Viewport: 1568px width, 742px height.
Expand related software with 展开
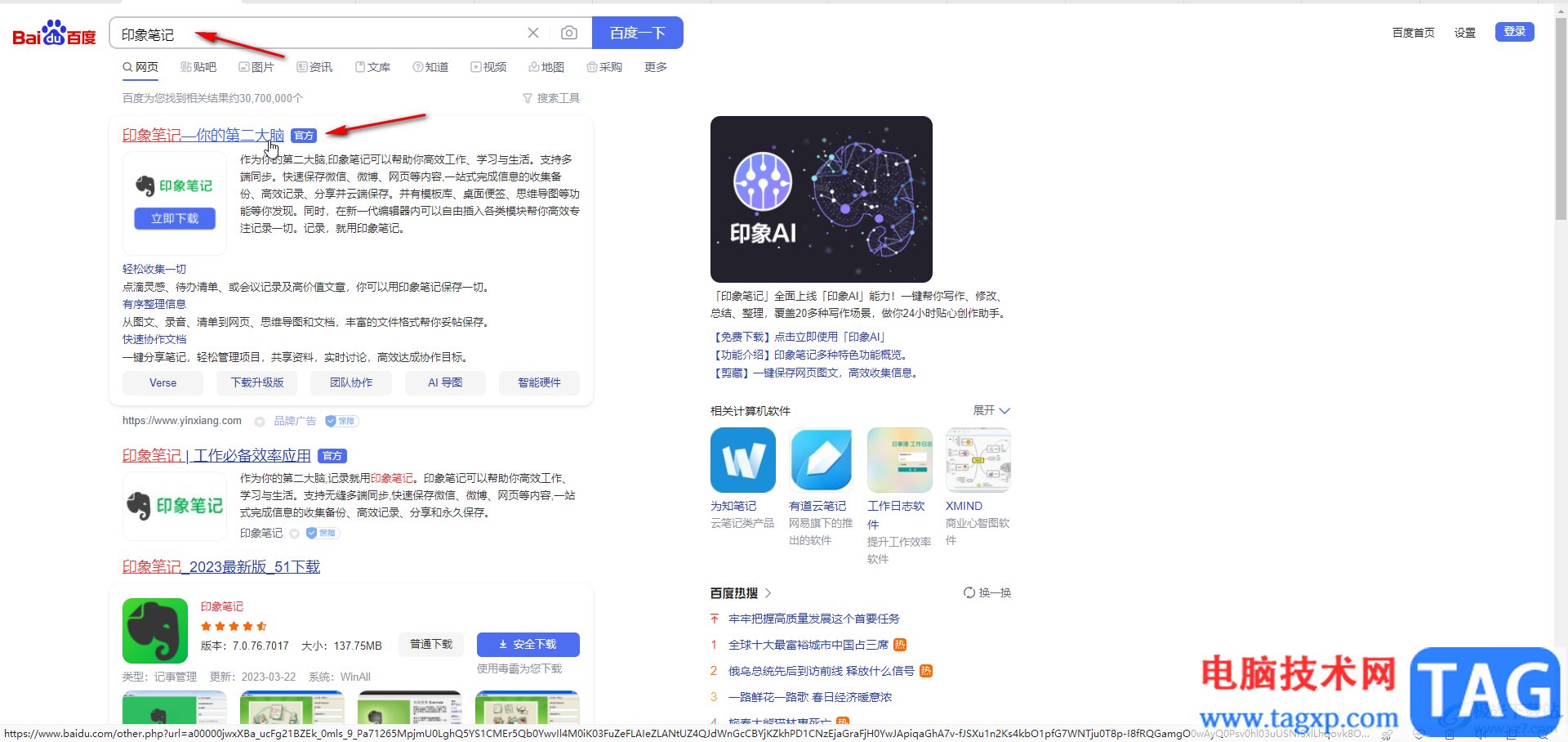(991, 410)
